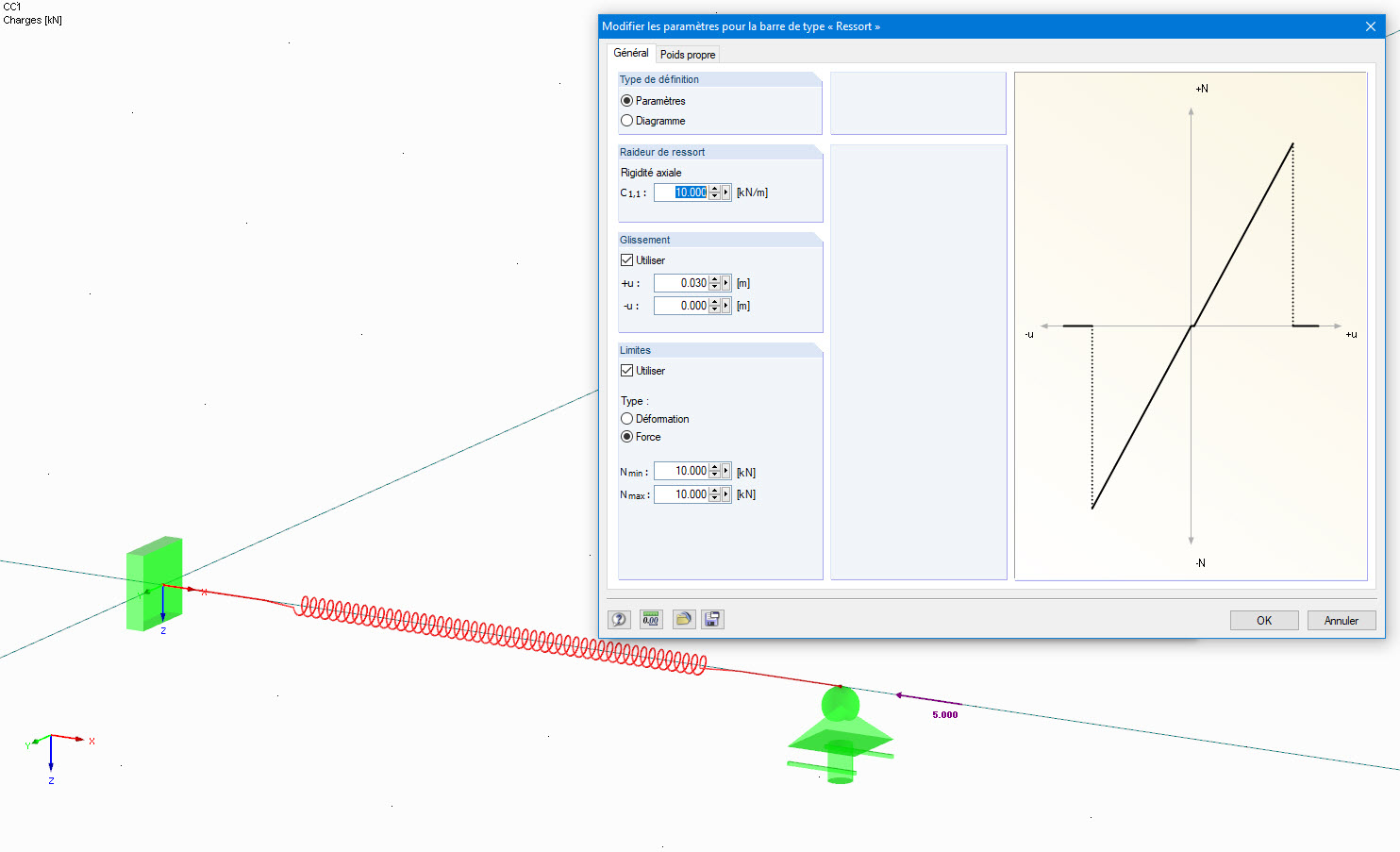The height and width of the screenshot is (852, 1400).
Task: Disable the Utiliser checkbox under Limites
Action: pos(627,370)
